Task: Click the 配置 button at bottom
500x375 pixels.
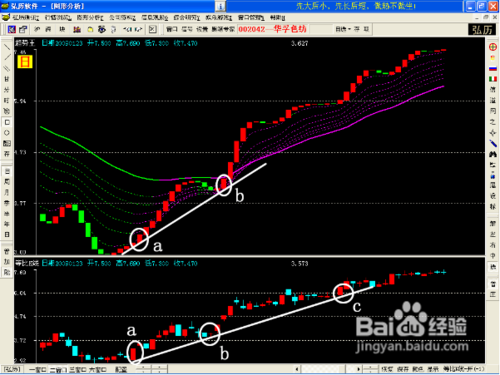Action: click(121, 369)
